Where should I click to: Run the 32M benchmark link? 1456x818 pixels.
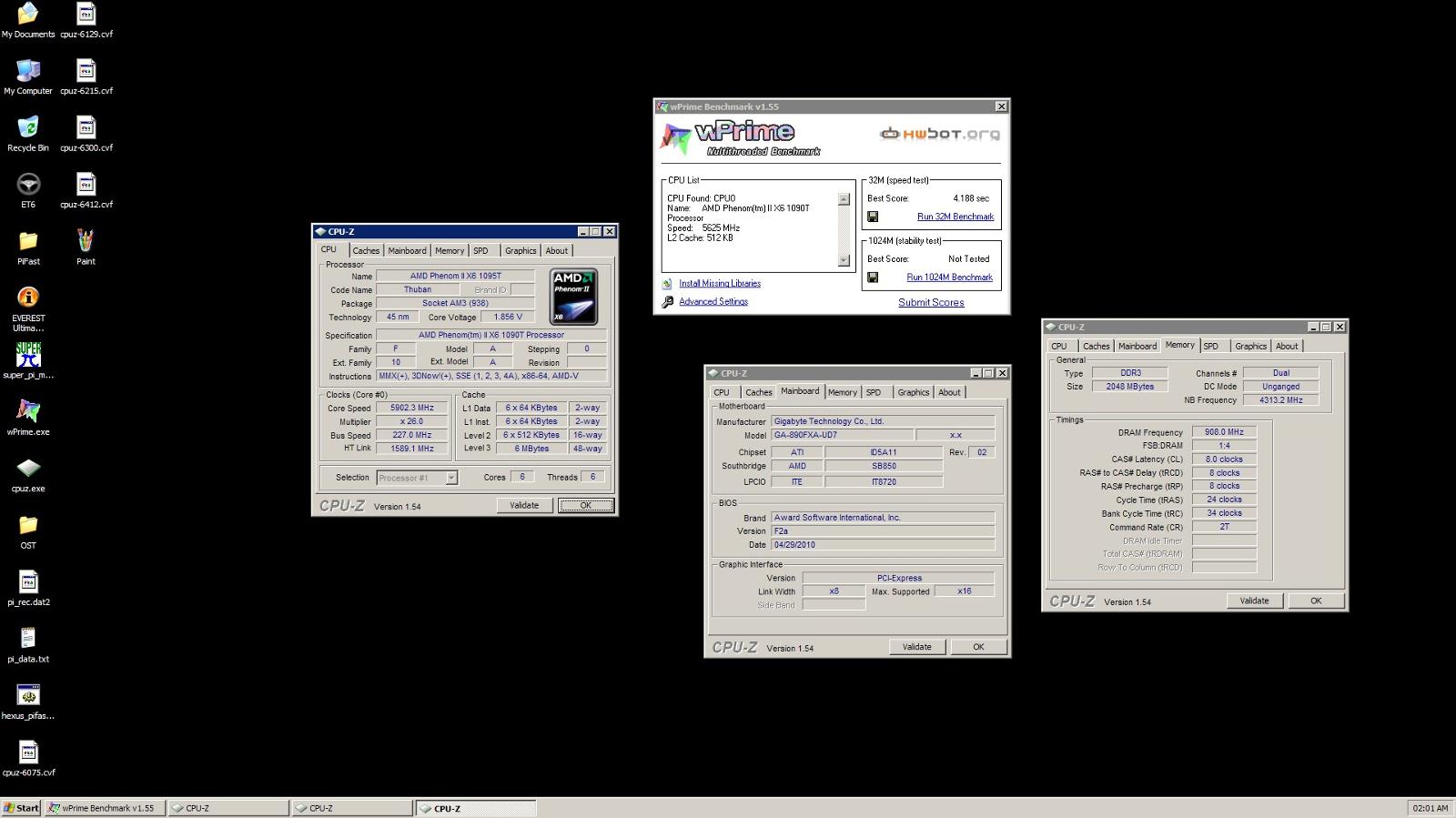[955, 217]
